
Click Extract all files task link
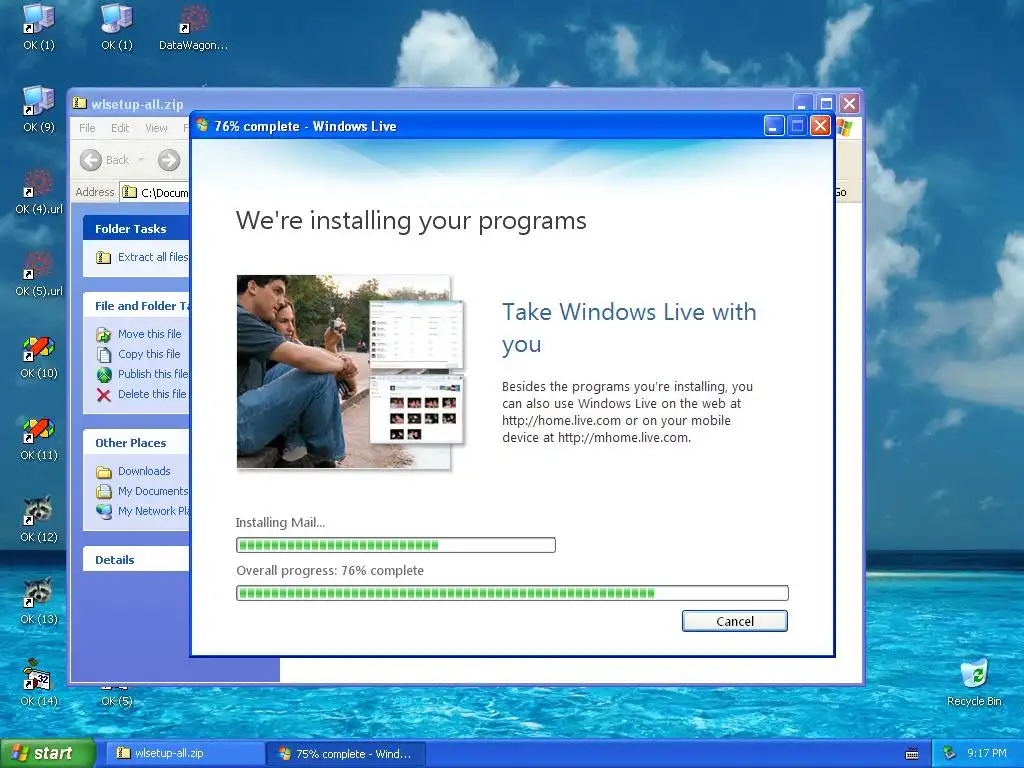click(x=153, y=257)
